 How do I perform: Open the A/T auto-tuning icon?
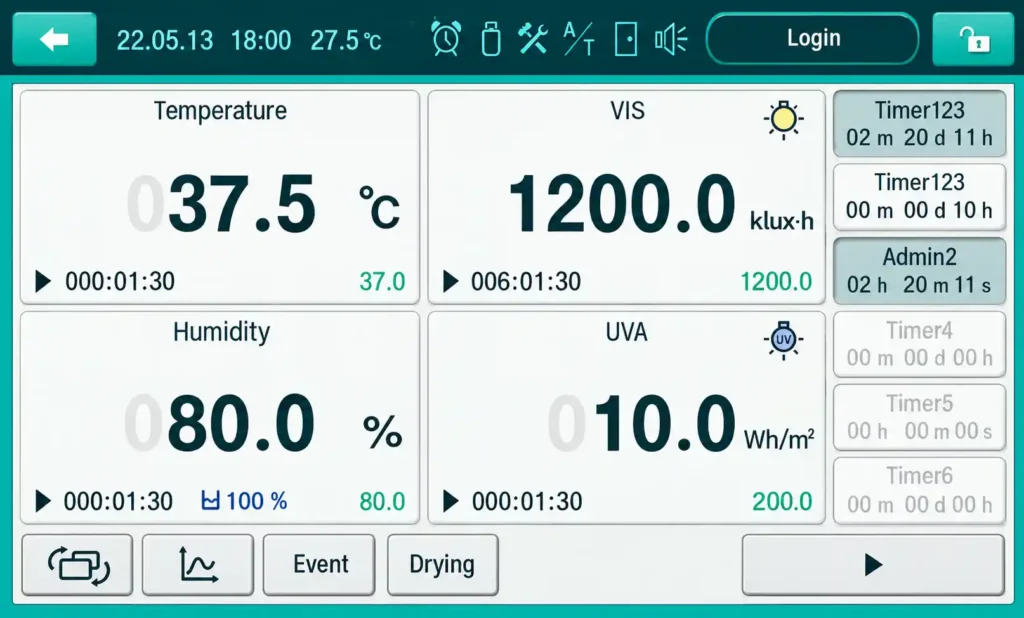click(x=579, y=39)
